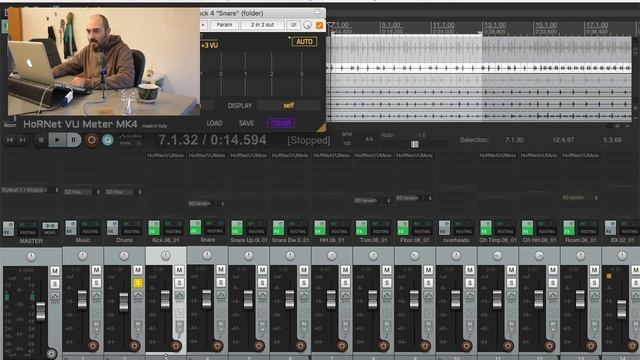Click the MASTER volume fader
Image resolution: width=640 pixels, height=360 pixels.
click(x=41, y=311)
